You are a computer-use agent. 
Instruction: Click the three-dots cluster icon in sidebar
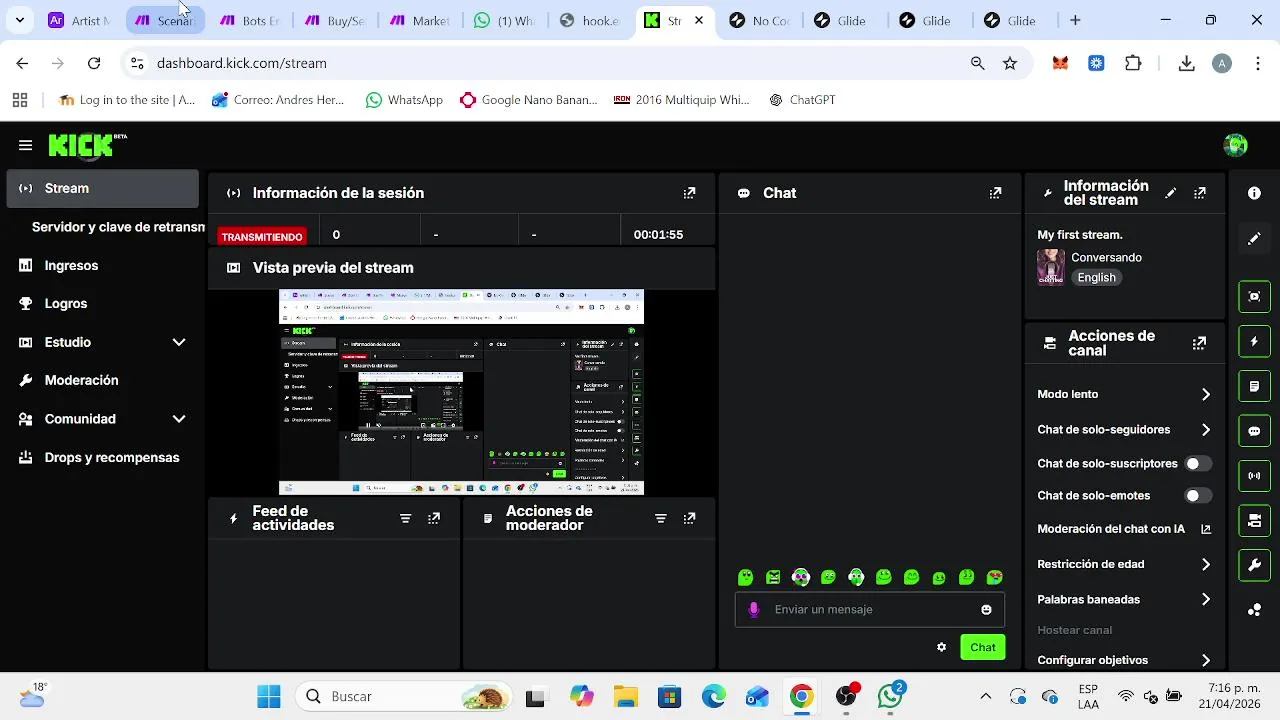(x=1254, y=610)
